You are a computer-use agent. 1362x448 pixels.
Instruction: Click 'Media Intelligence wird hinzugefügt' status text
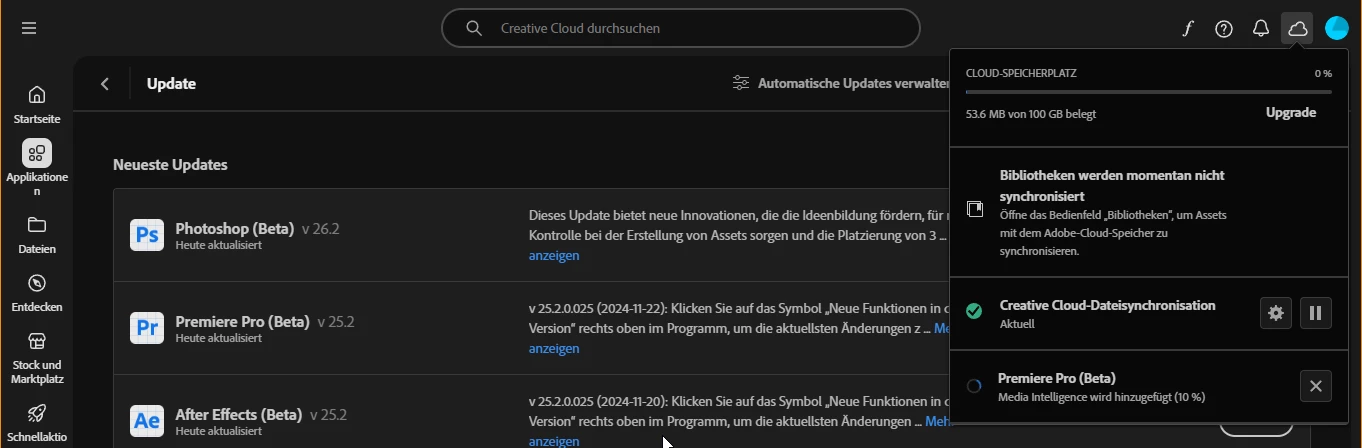point(1102,397)
